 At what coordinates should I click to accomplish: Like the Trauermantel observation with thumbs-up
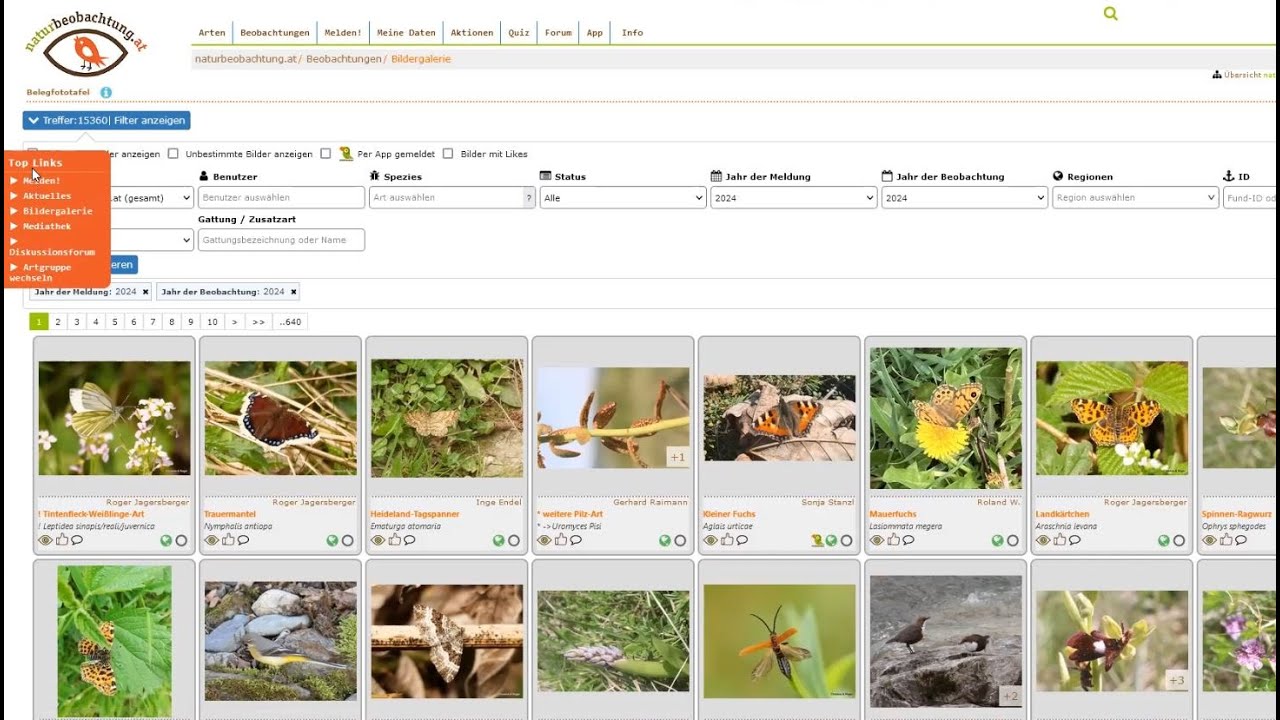(228, 540)
